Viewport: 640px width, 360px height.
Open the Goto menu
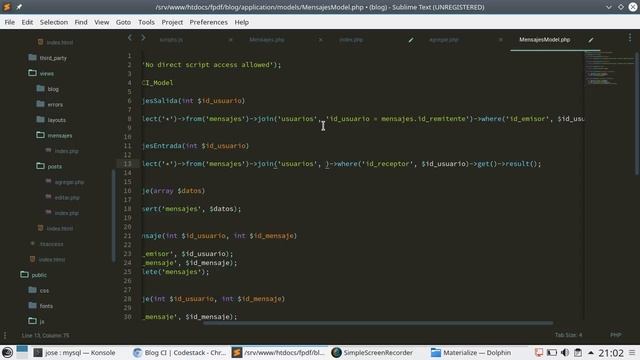[x=123, y=22]
